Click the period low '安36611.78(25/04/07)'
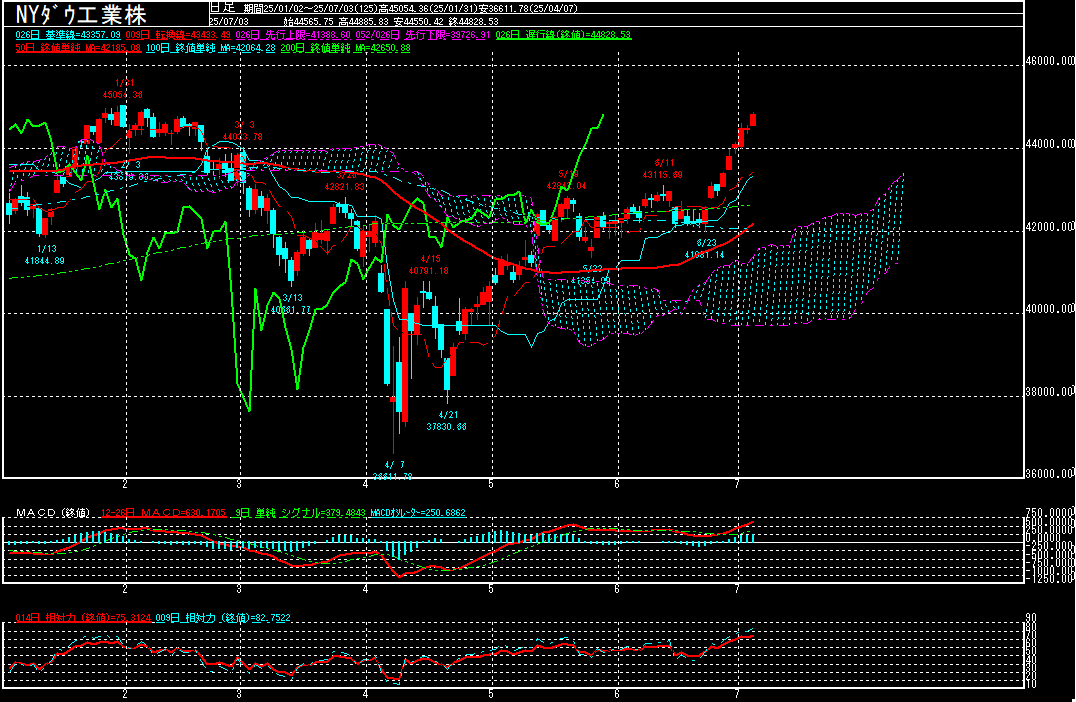 529,9
